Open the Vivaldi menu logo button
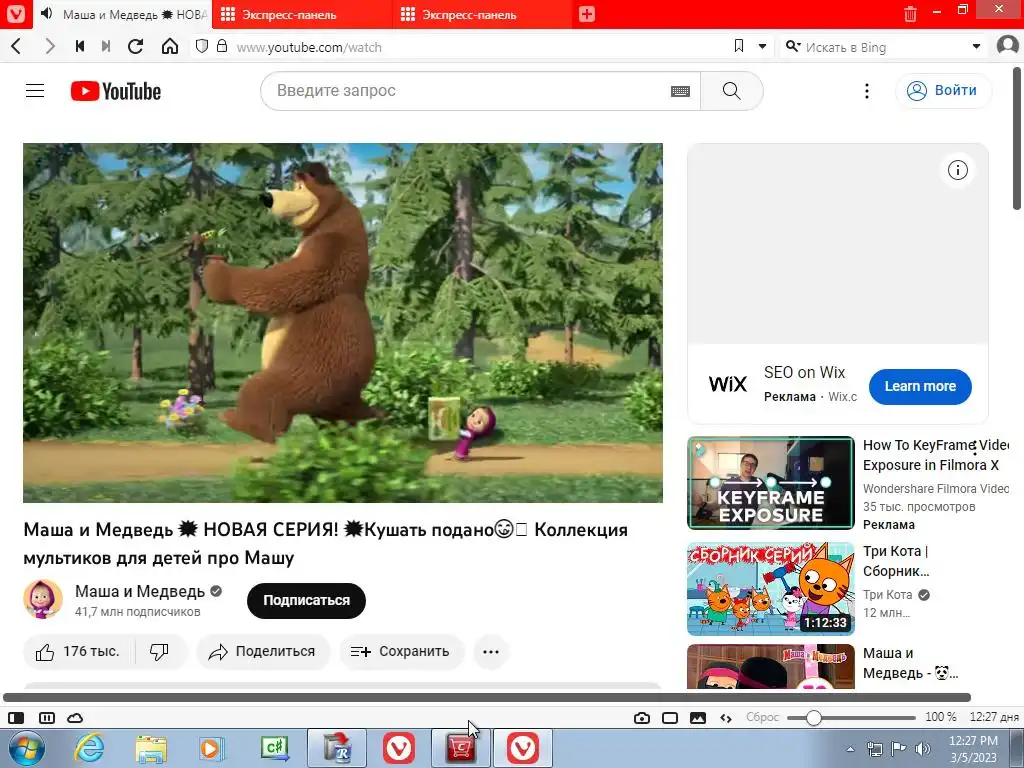1024x768 pixels. click(x=16, y=14)
